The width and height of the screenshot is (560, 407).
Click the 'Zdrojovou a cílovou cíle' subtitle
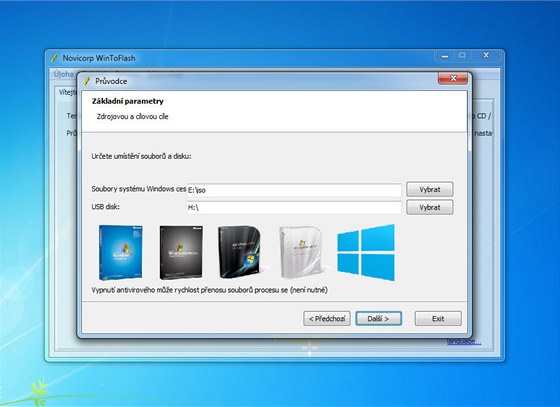(132, 116)
